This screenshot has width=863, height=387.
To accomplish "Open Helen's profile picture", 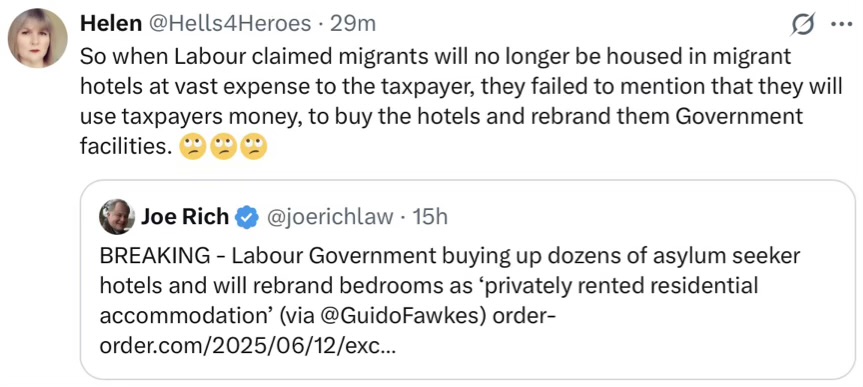I will coord(37,39).
